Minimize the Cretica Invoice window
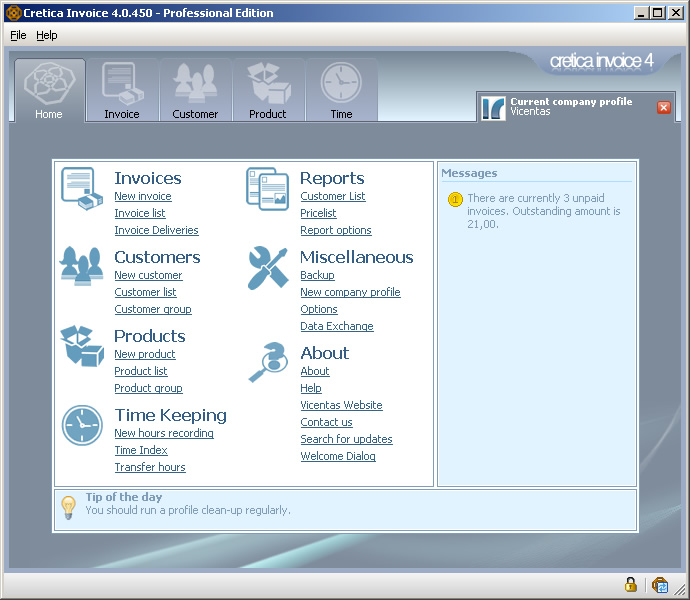Viewport: 690px width, 600px height. pyautogui.click(x=641, y=13)
